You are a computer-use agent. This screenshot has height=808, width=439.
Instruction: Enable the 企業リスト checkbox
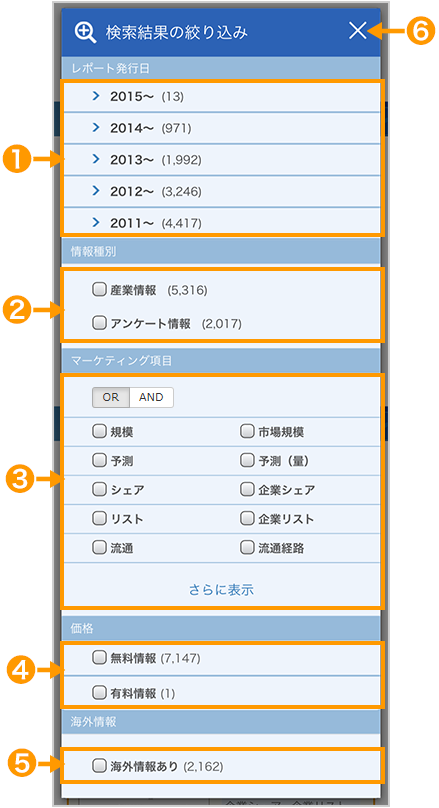pyautogui.click(x=247, y=518)
